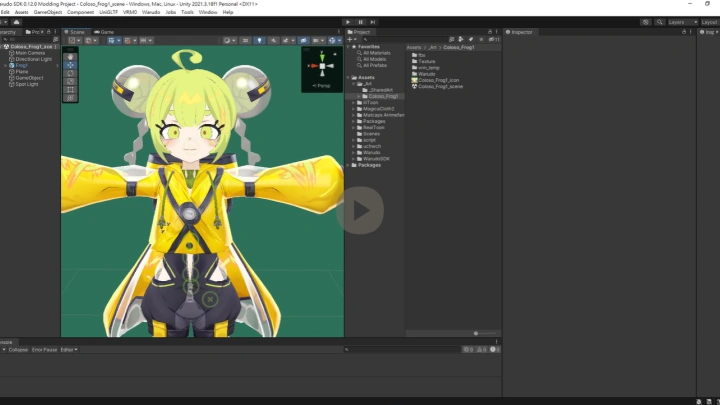
Task: Open the Window menu
Action: click(x=208, y=12)
